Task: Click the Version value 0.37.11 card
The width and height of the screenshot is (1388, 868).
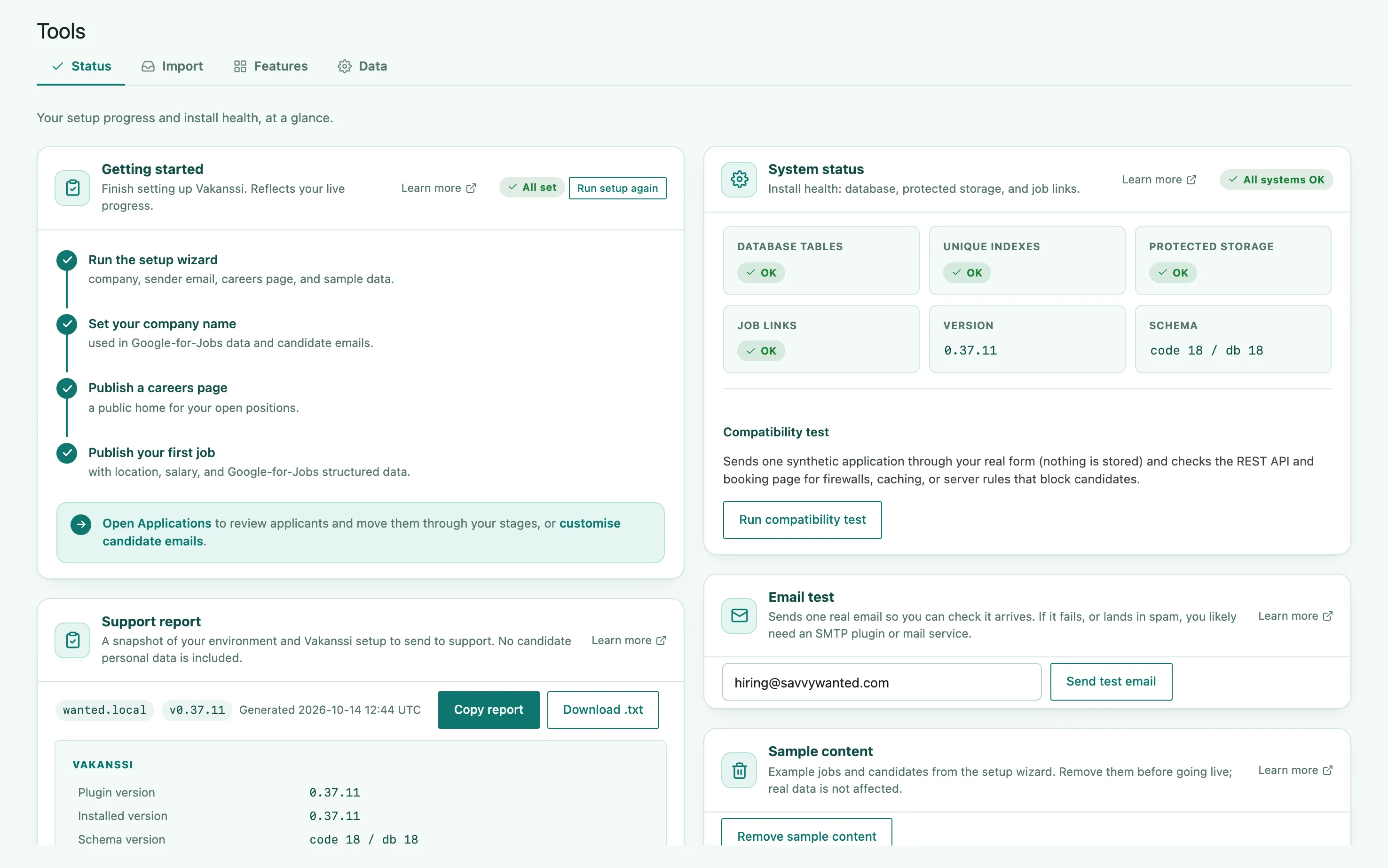Action: click(1027, 339)
